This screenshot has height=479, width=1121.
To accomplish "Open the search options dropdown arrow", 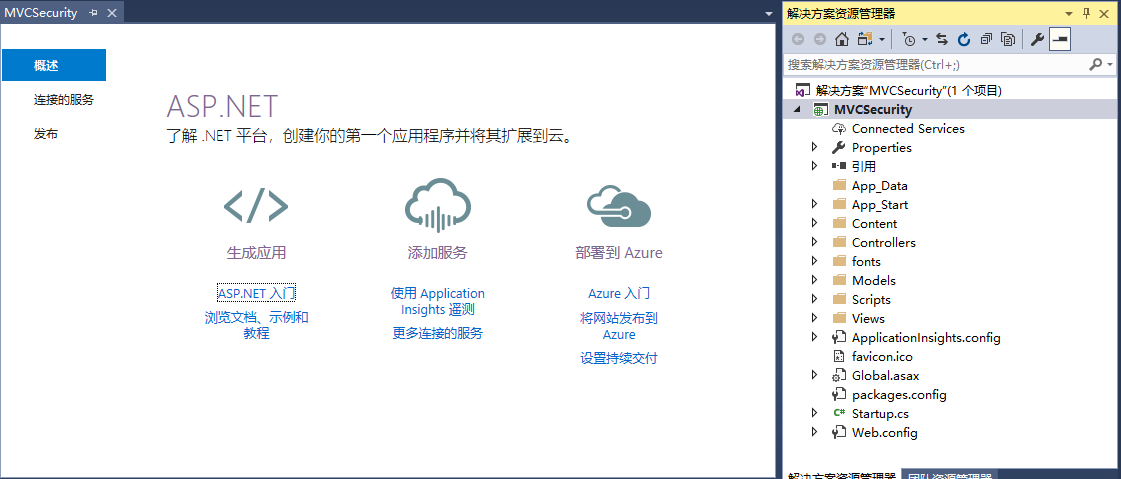I will tap(1109, 64).
